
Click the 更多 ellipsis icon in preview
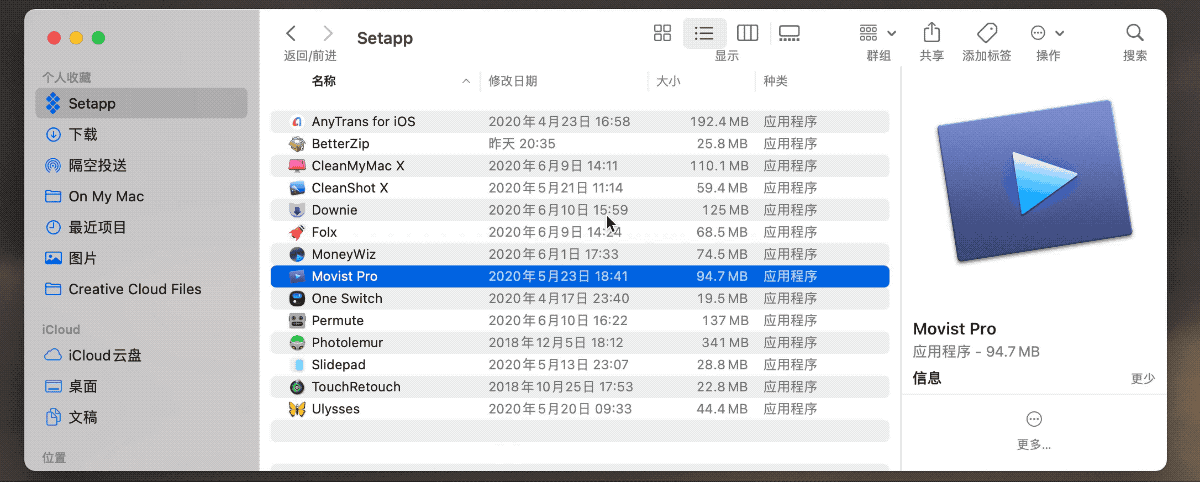click(1034, 419)
